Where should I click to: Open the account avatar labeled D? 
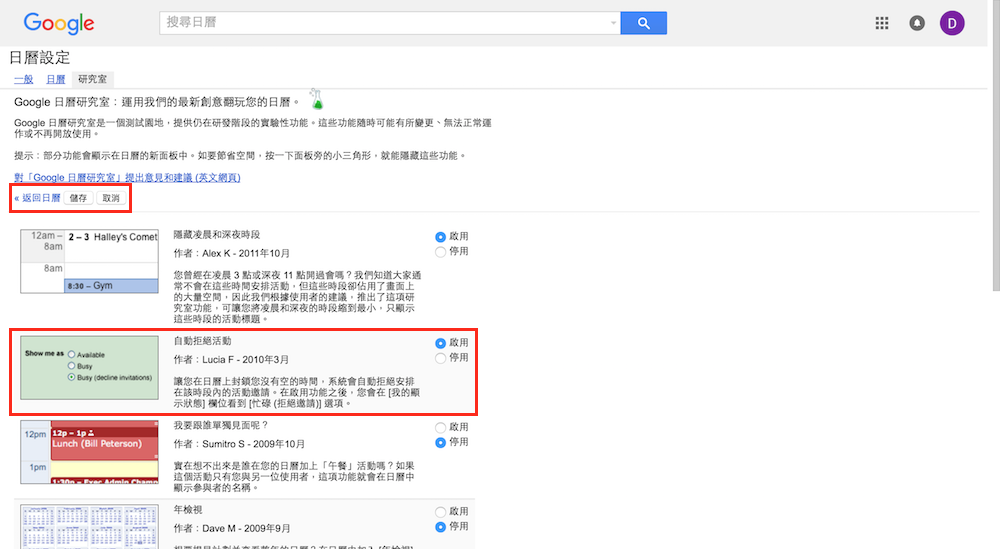(952, 24)
